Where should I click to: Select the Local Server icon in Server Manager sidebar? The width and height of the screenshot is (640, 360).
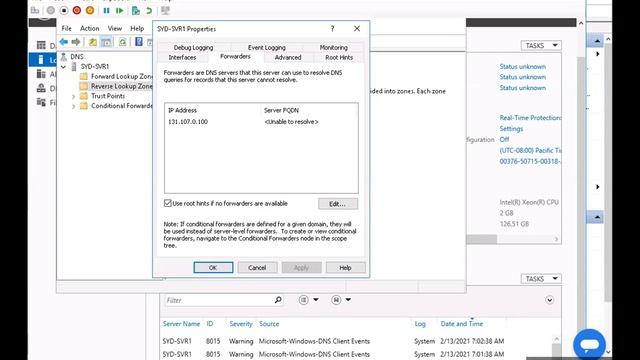(41, 60)
